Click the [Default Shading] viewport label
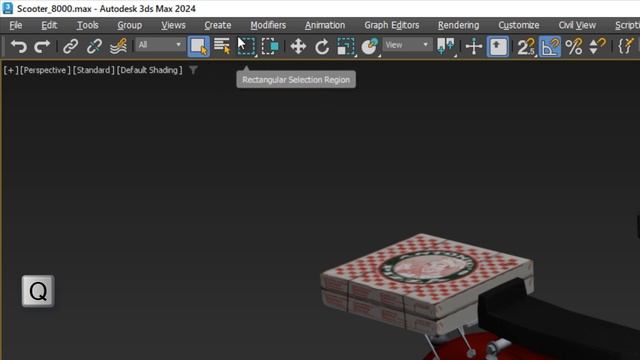 149,70
